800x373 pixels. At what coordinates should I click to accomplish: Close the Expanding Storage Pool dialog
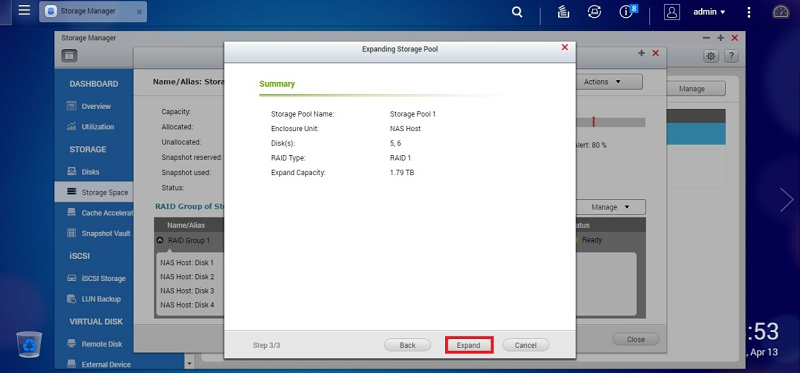coord(565,47)
